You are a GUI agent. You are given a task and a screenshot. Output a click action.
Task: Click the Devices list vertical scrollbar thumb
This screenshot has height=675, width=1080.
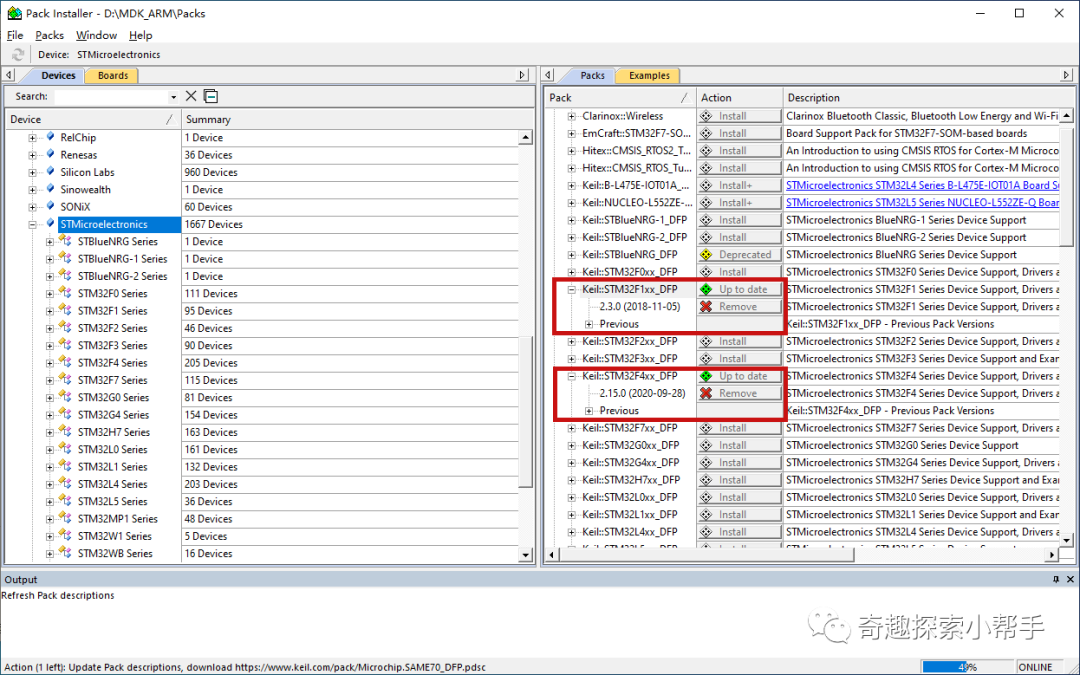[x=526, y=411]
